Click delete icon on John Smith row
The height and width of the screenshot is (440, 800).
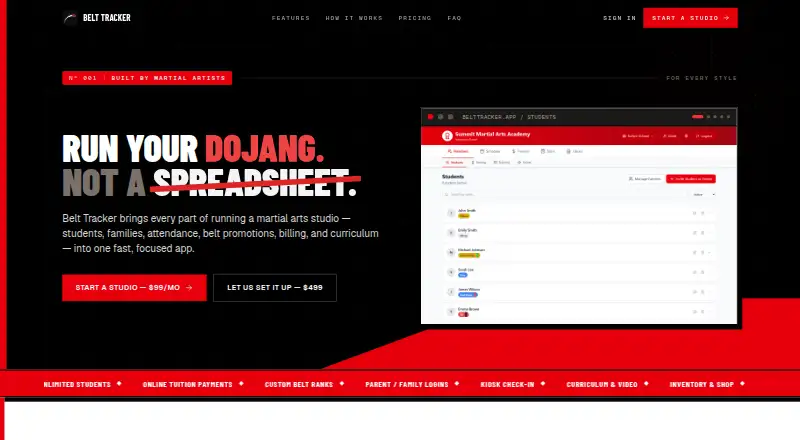point(703,213)
